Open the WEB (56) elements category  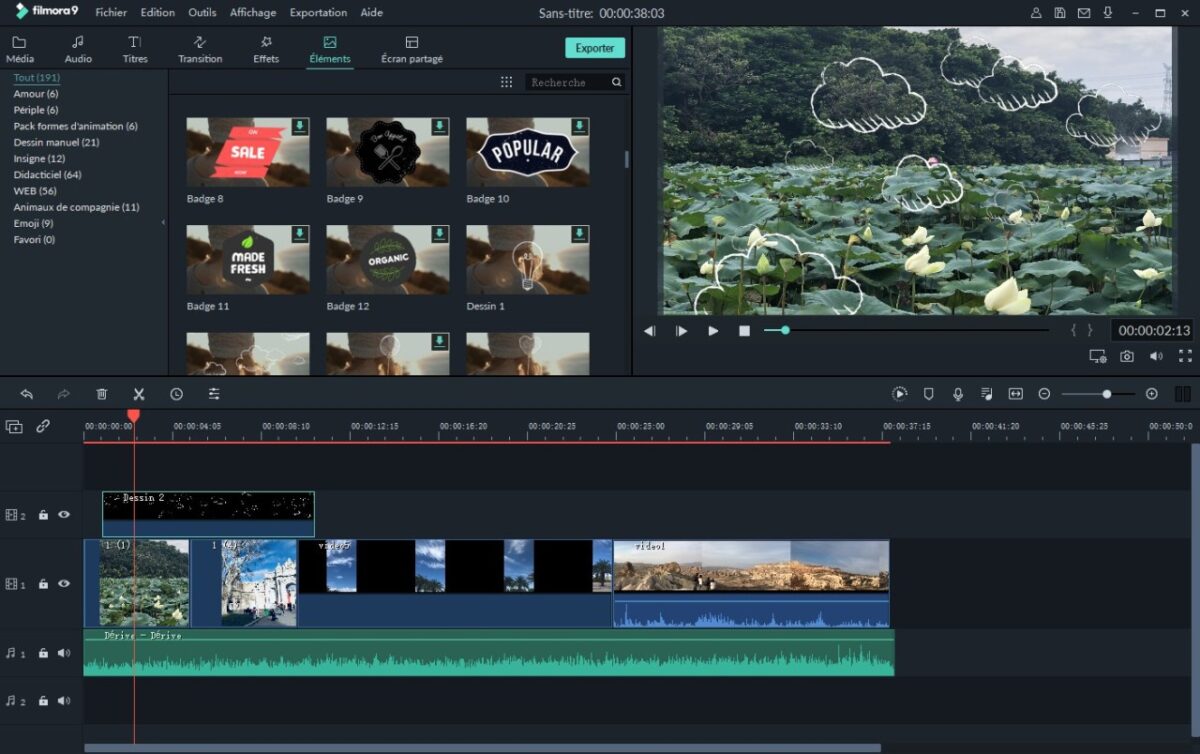coord(35,190)
